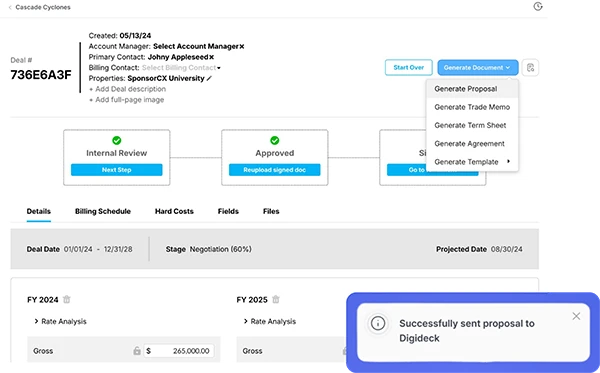Open the Generate Document dropdown

[x=478, y=67]
